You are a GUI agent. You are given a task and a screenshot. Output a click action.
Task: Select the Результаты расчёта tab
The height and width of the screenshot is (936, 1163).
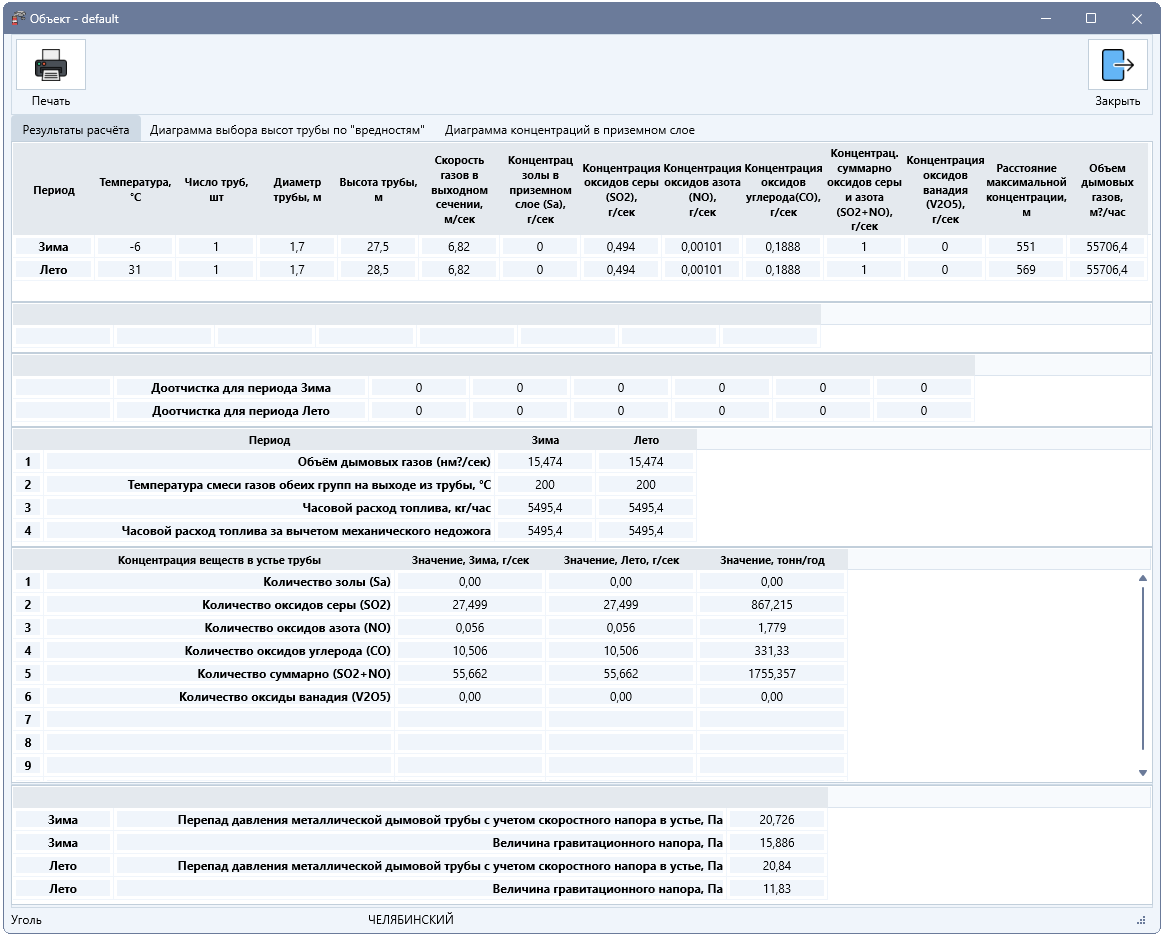(x=76, y=130)
